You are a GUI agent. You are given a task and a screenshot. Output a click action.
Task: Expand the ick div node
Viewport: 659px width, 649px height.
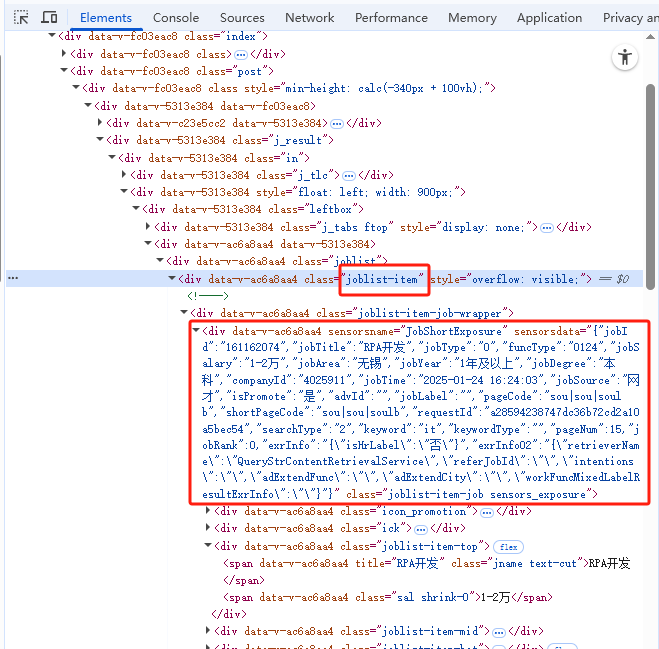[x=208, y=527]
